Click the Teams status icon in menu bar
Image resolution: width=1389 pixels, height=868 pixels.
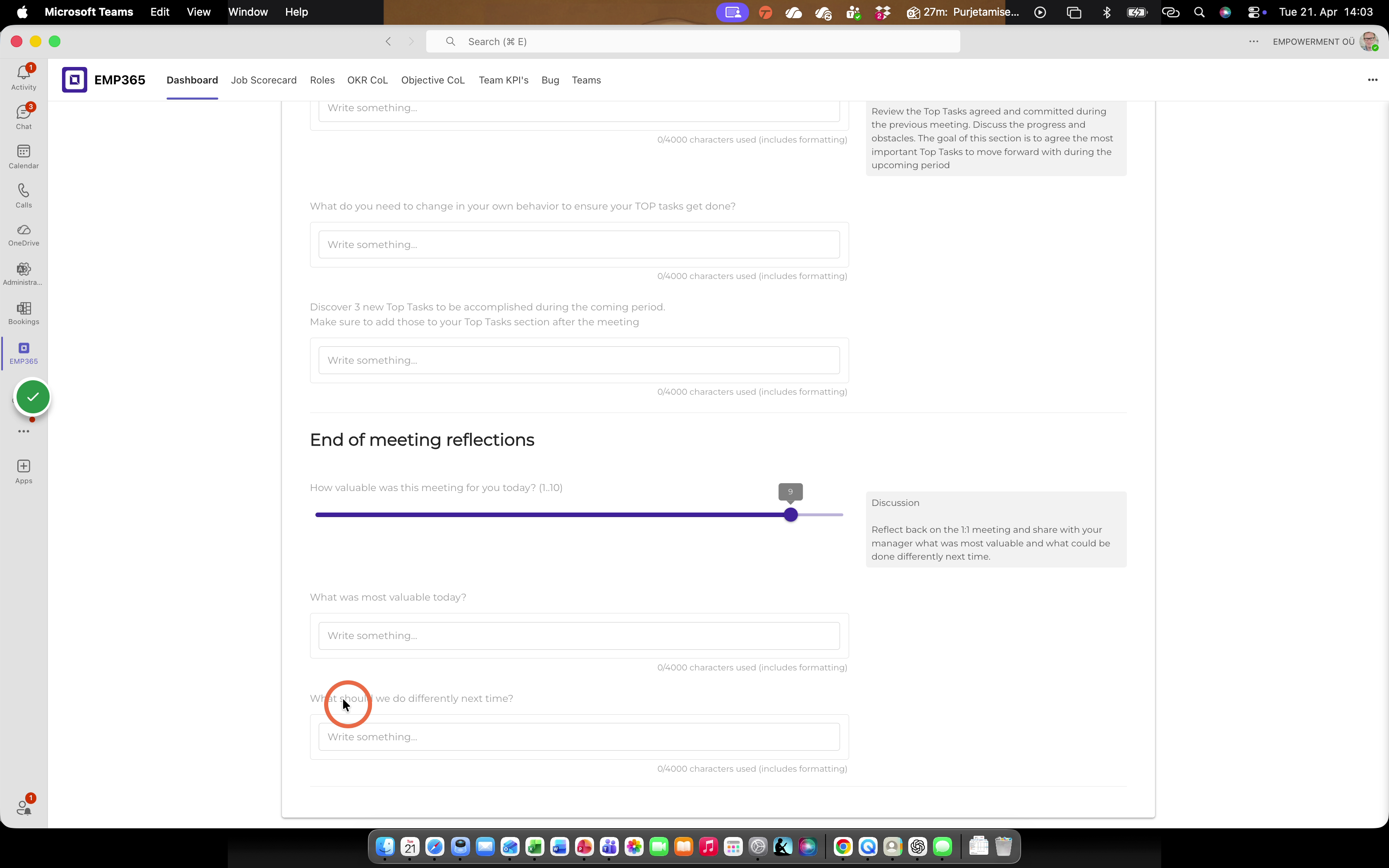pyautogui.click(x=854, y=12)
